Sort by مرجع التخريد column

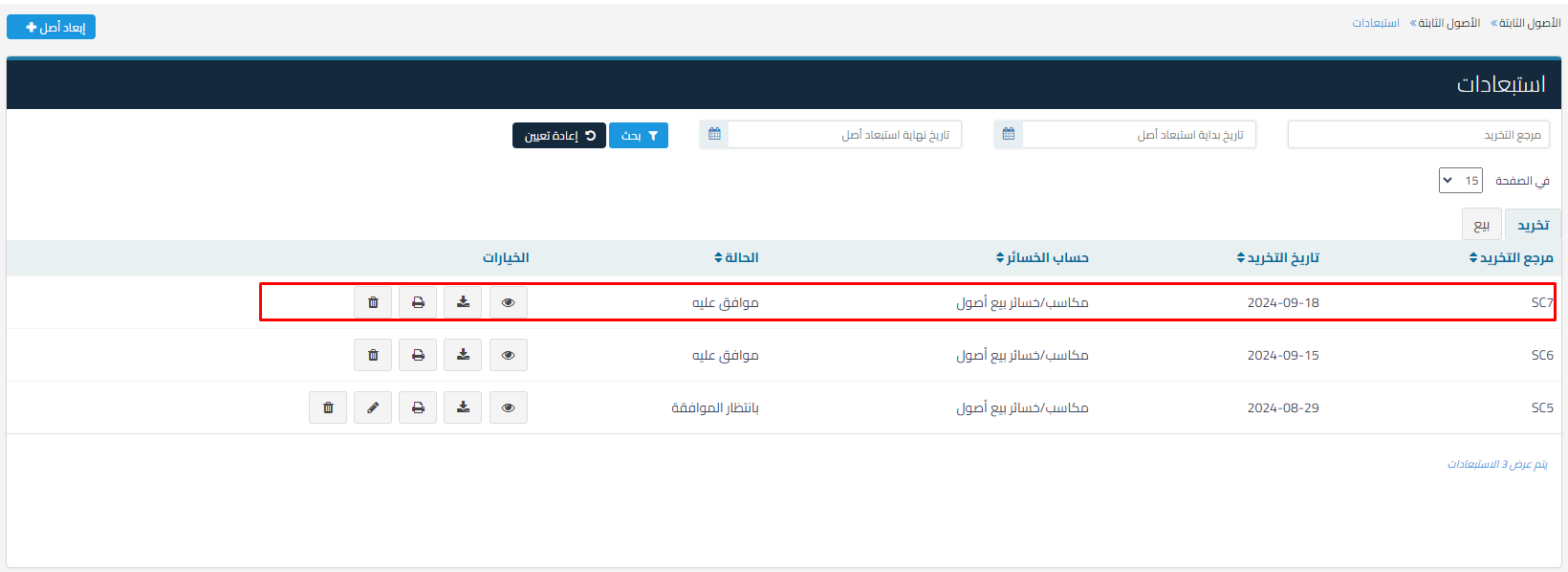pyautogui.click(x=1511, y=258)
